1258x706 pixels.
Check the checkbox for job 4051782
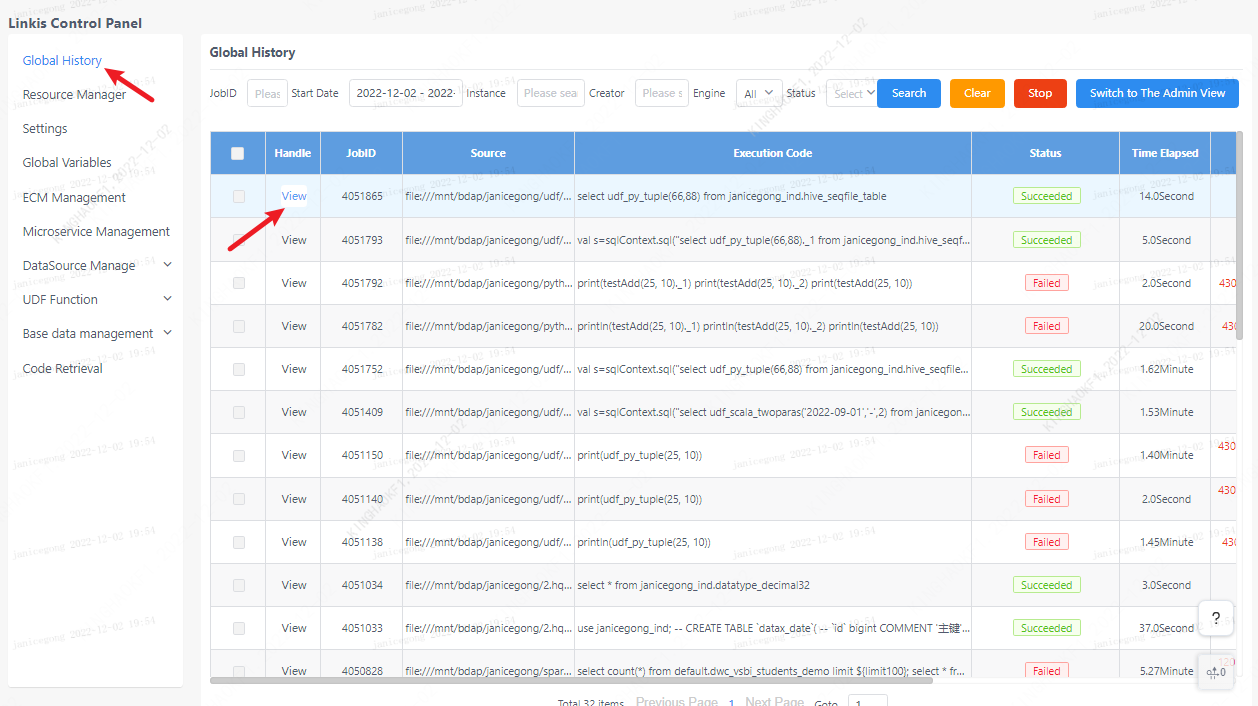tap(238, 326)
